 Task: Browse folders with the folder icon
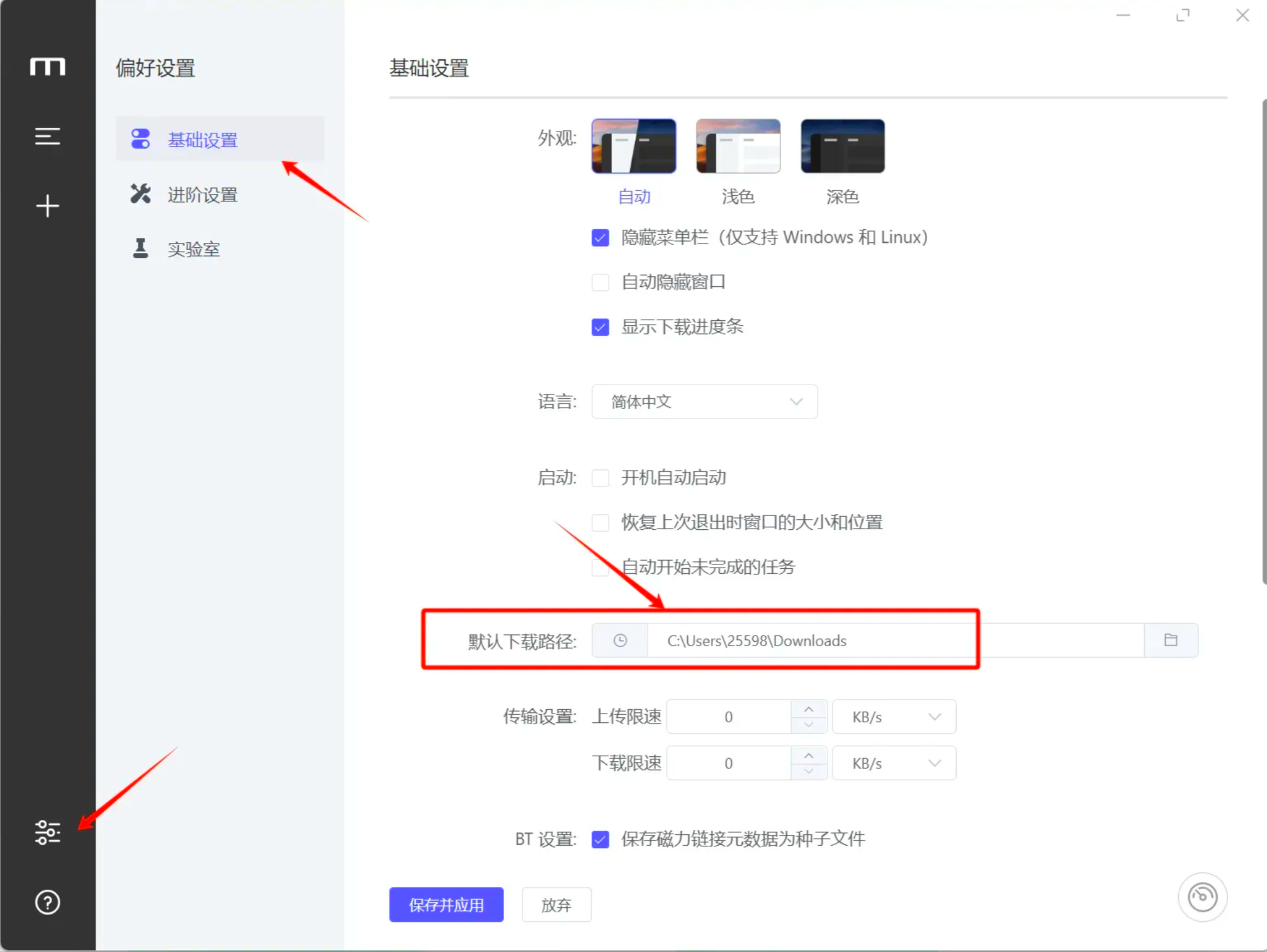coord(1171,640)
